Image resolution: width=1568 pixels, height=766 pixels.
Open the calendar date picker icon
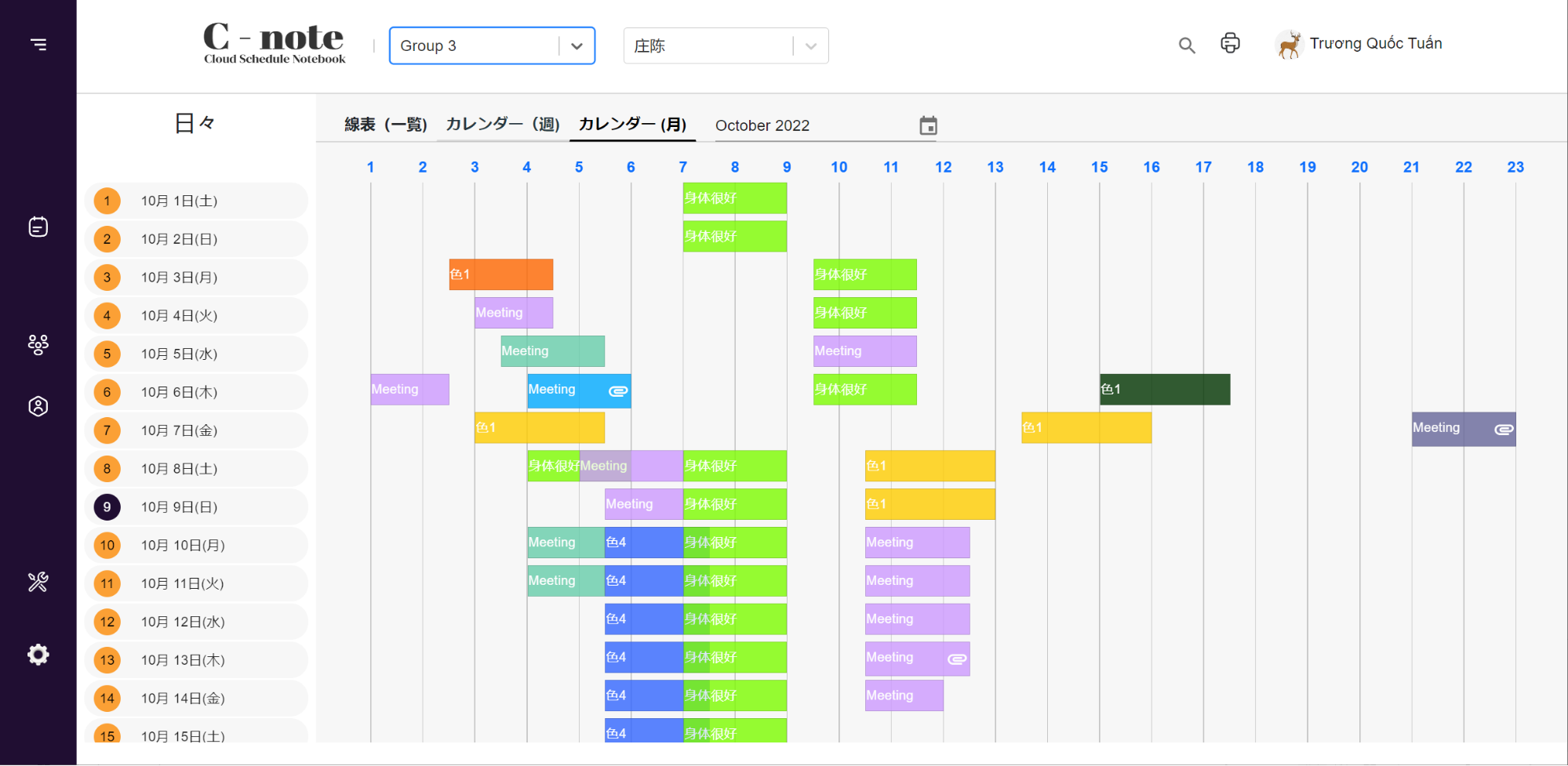[x=928, y=125]
